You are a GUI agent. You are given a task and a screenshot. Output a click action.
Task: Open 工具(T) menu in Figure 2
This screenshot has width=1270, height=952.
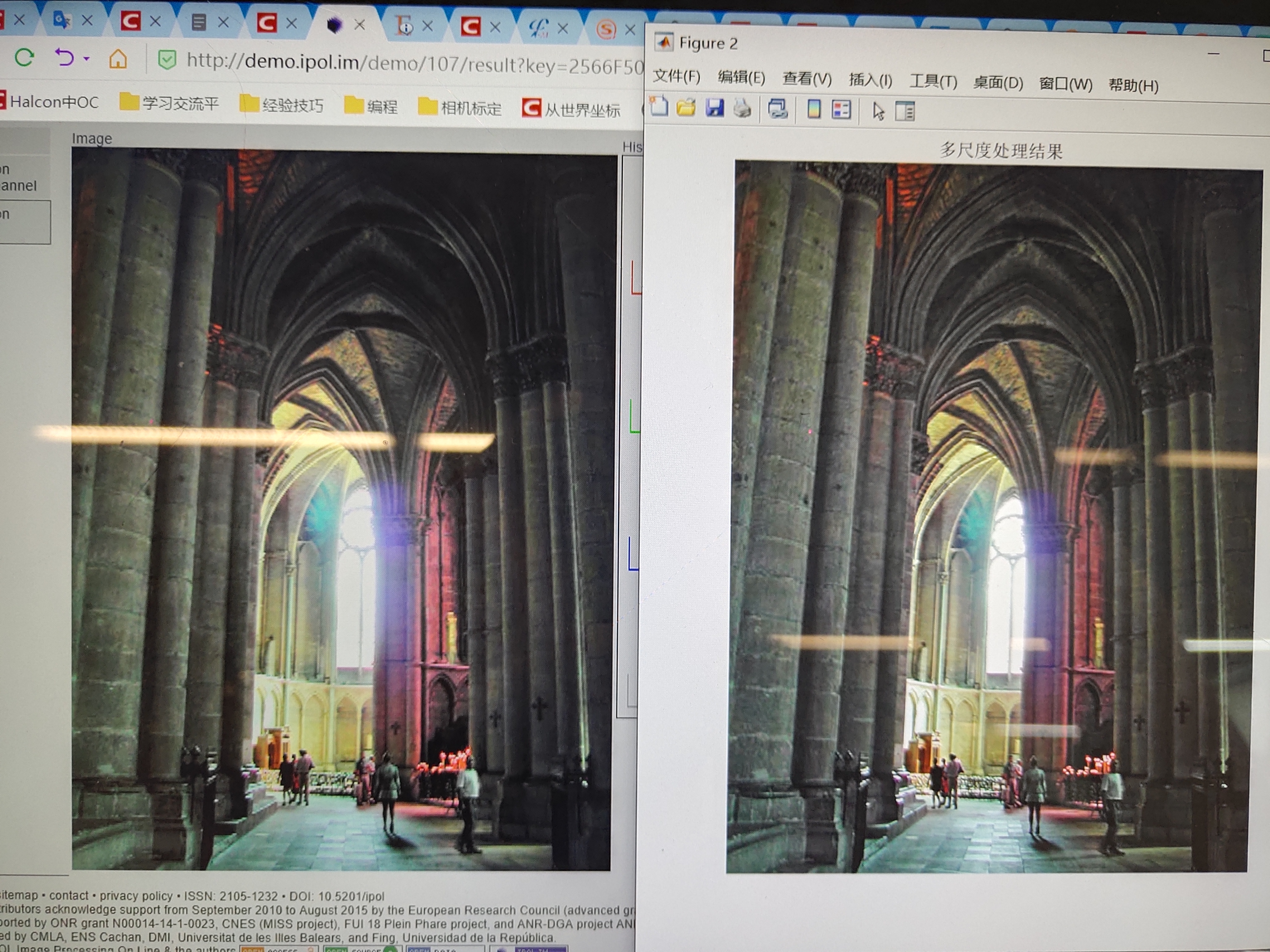point(933,82)
